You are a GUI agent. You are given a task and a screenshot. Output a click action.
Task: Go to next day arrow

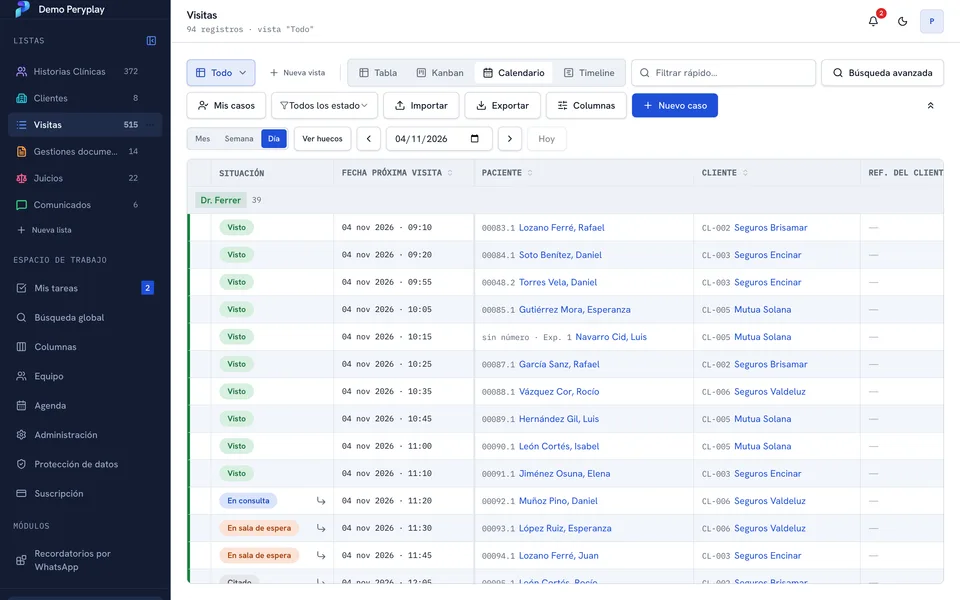pos(509,139)
